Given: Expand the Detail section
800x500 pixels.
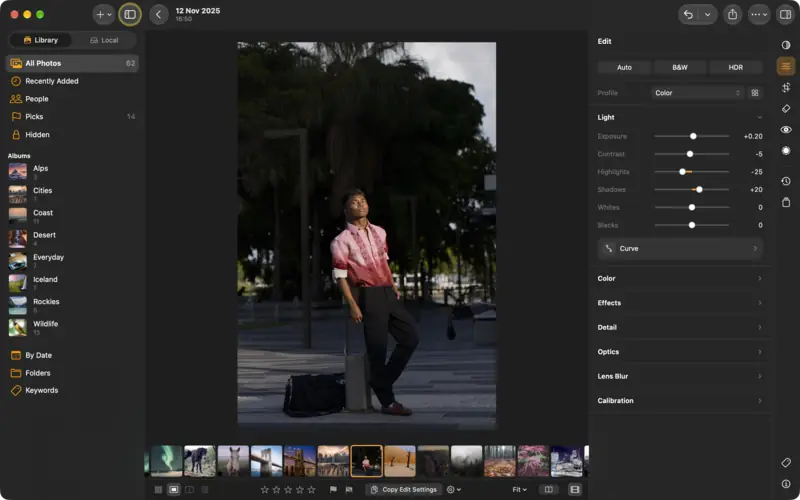Looking at the screenshot, I should (x=680, y=328).
